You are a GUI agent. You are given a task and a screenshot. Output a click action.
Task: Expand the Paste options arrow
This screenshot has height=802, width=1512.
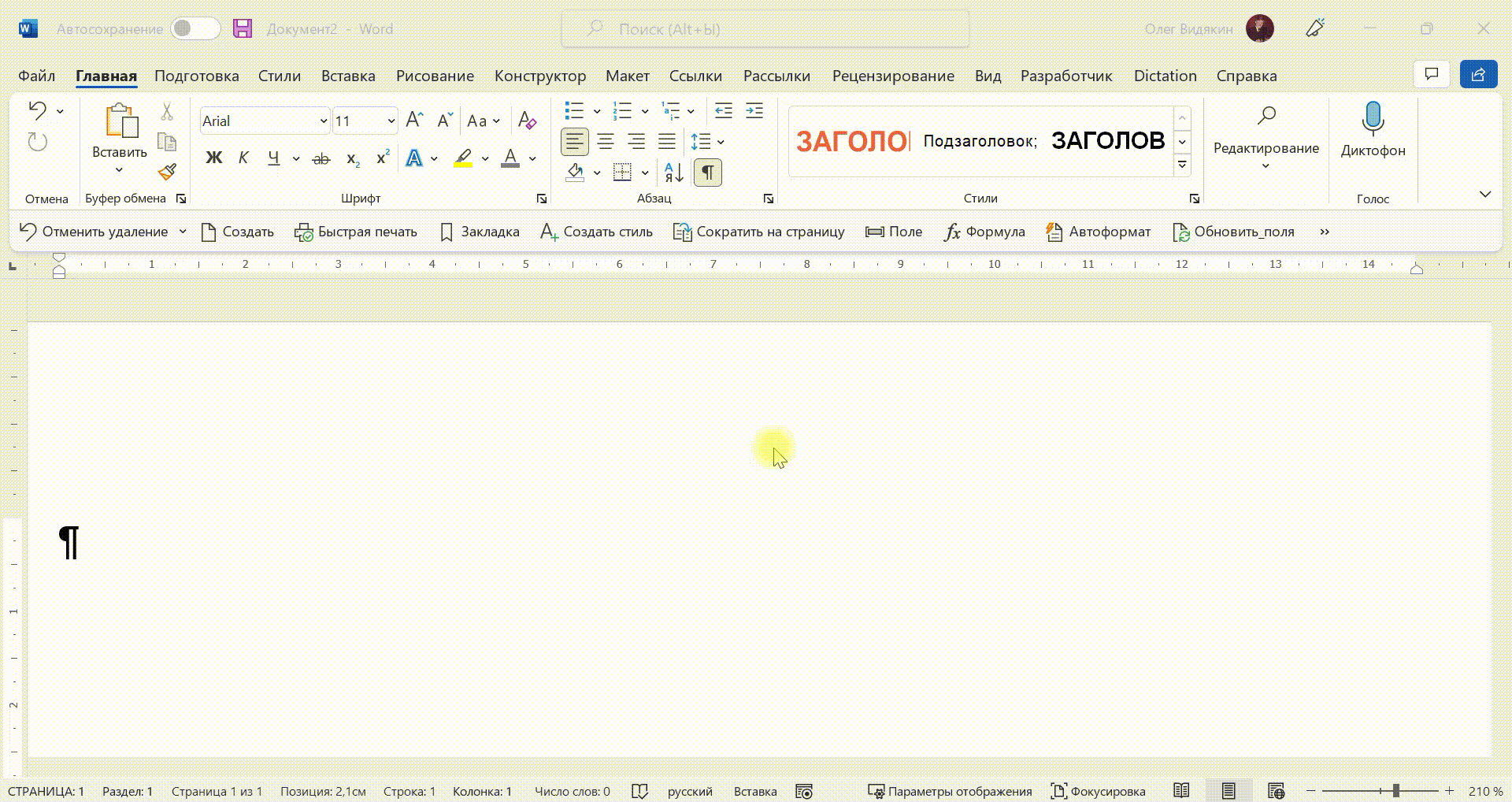click(x=119, y=169)
